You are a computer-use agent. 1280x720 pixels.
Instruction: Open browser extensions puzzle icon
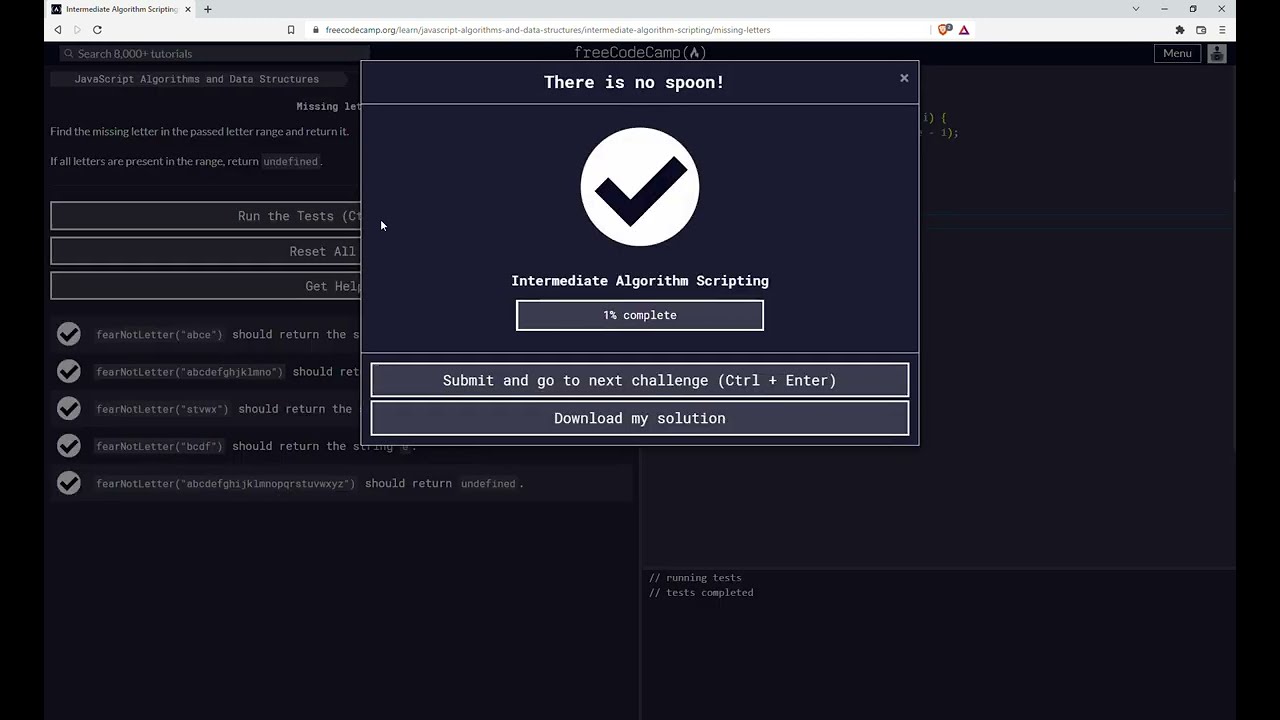(1180, 30)
